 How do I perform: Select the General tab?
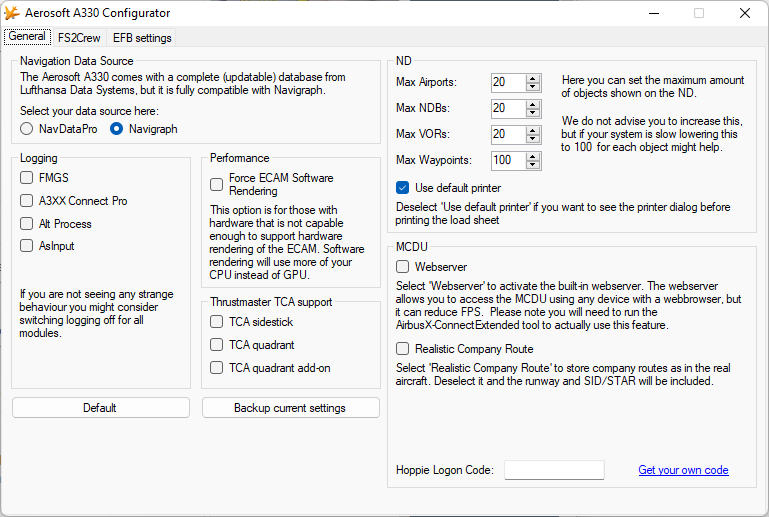click(x=27, y=36)
